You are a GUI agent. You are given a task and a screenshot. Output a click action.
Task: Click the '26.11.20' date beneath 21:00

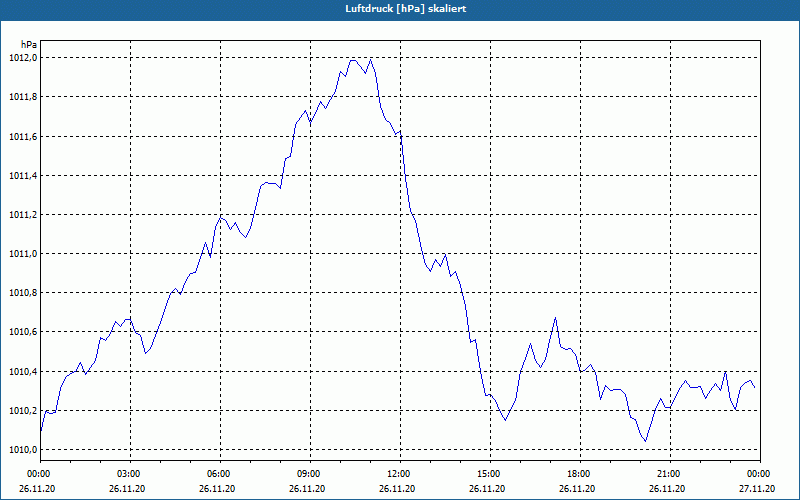tap(667, 489)
